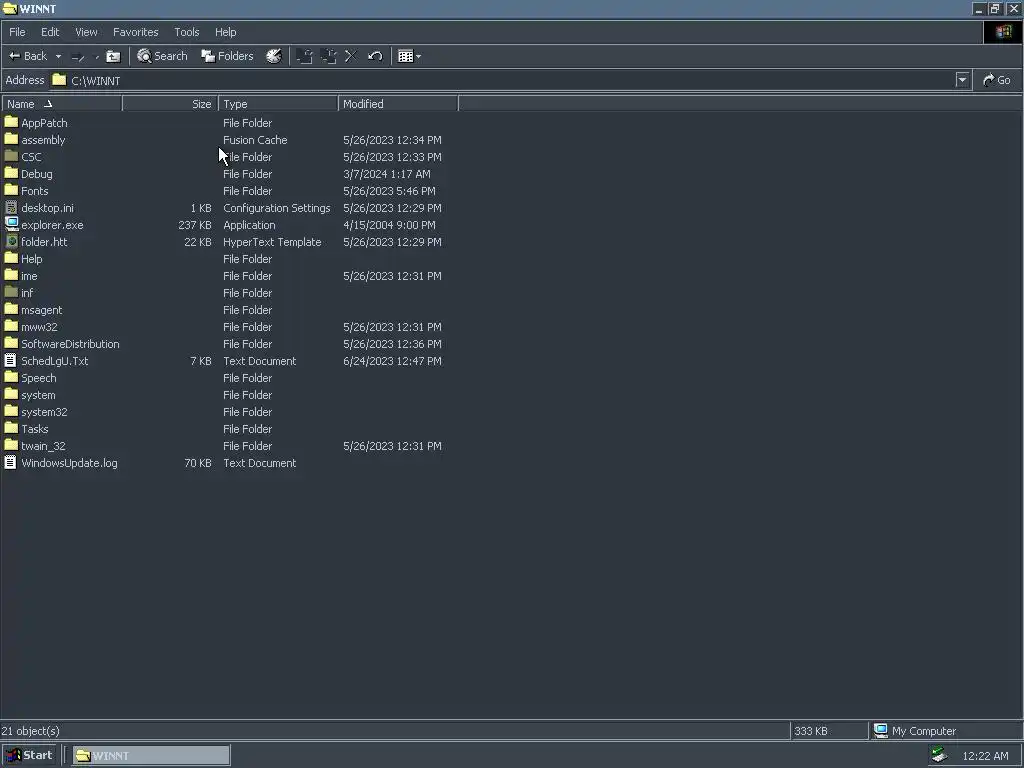This screenshot has width=1024, height=768.
Task: Select the SchedLgU.Txt document icon
Action: 10,360
